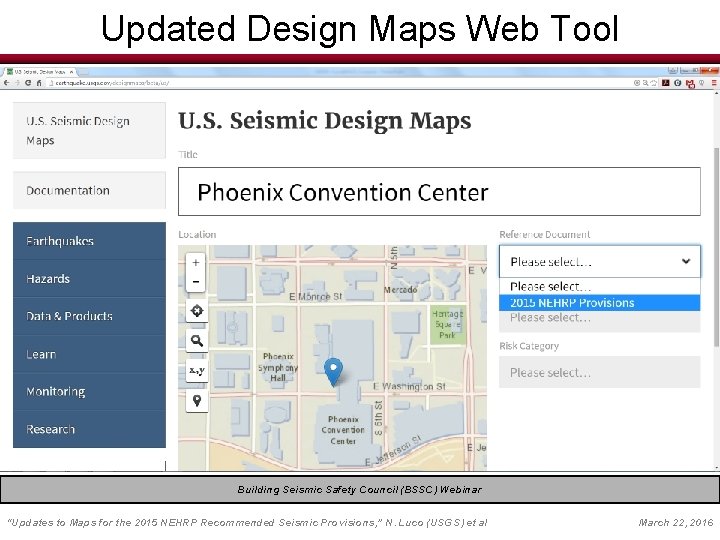This screenshot has width=720, height=540.
Task: Click E Monroe St map label
Action: point(315,297)
